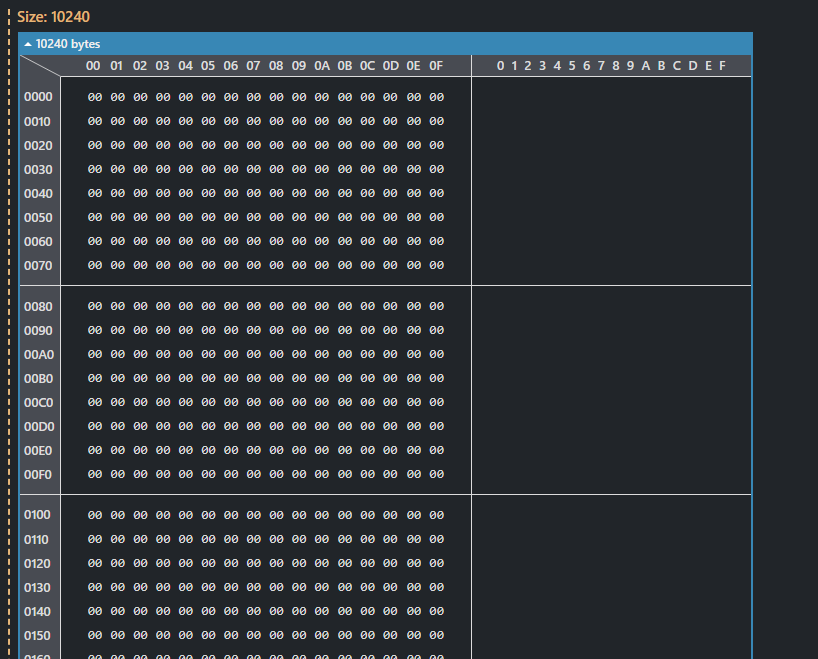Image resolution: width=818 pixels, height=659 pixels.
Task: Select row offset 0100
Action: pyautogui.click(x=37, y=515)
